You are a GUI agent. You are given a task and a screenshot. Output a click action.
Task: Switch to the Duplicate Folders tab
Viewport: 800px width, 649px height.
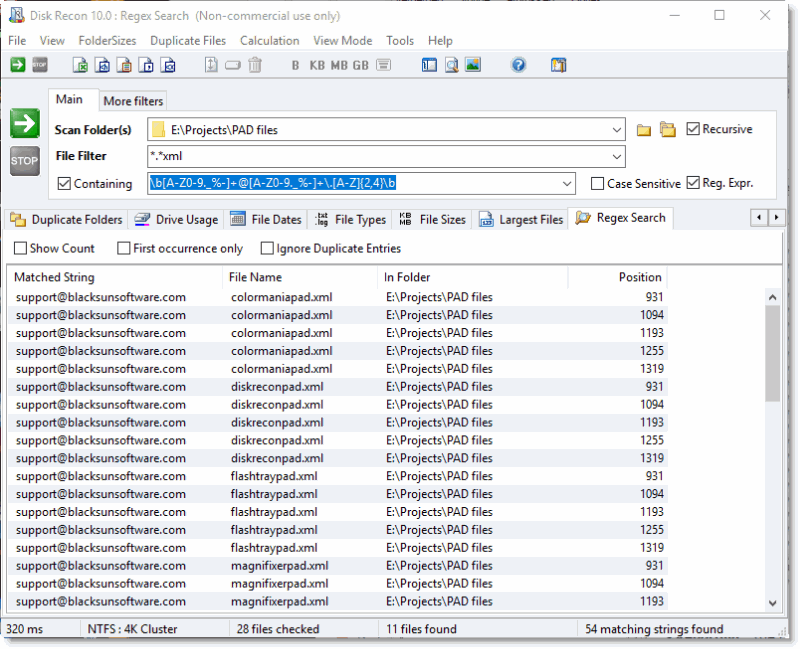pos(67,220)
